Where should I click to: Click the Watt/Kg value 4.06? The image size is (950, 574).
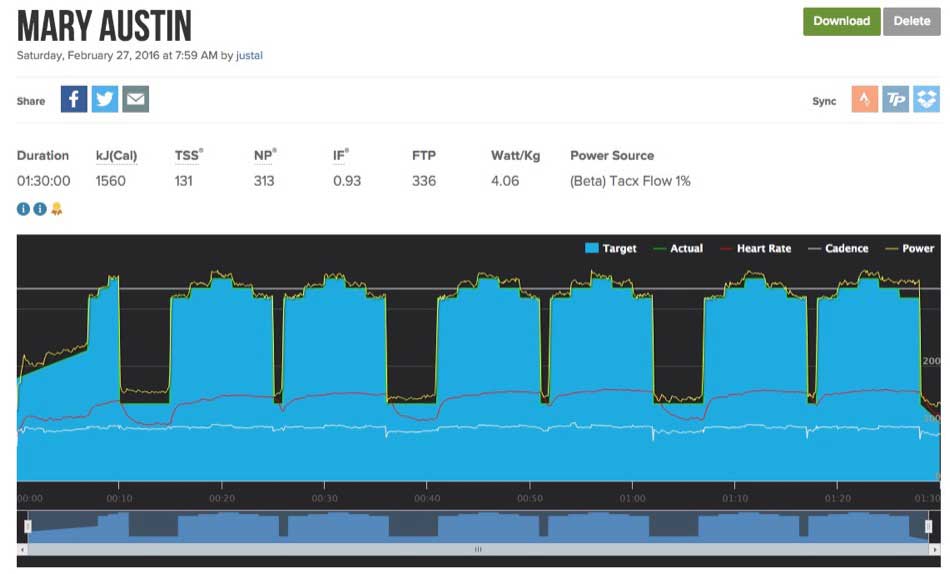point(505,181)
